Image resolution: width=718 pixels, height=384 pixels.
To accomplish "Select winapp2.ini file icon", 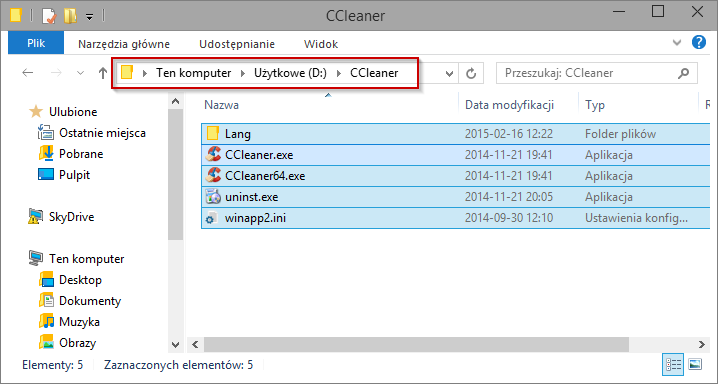I will click(212, 218).
